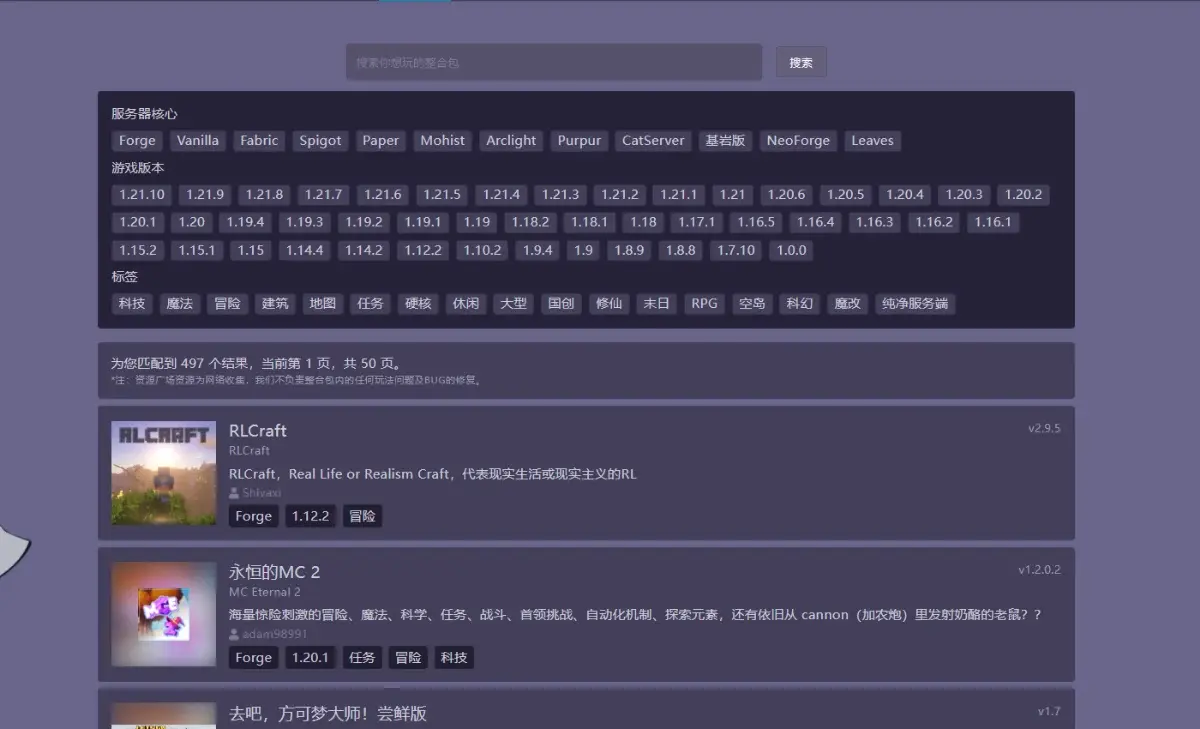1200x729 pixels.
Task: Choose game version 1.10.2 filter
Action: click(x=482, y=250)
